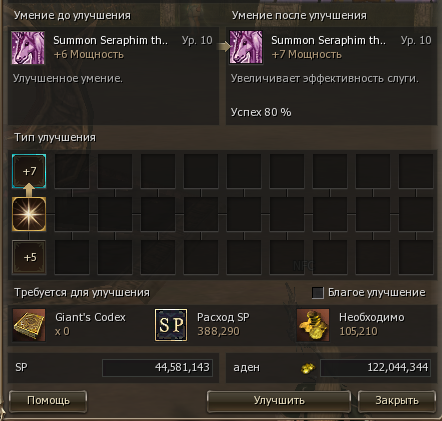442x421 pixels.
Task: Click the empty slot right of +7
Action: 72,171
